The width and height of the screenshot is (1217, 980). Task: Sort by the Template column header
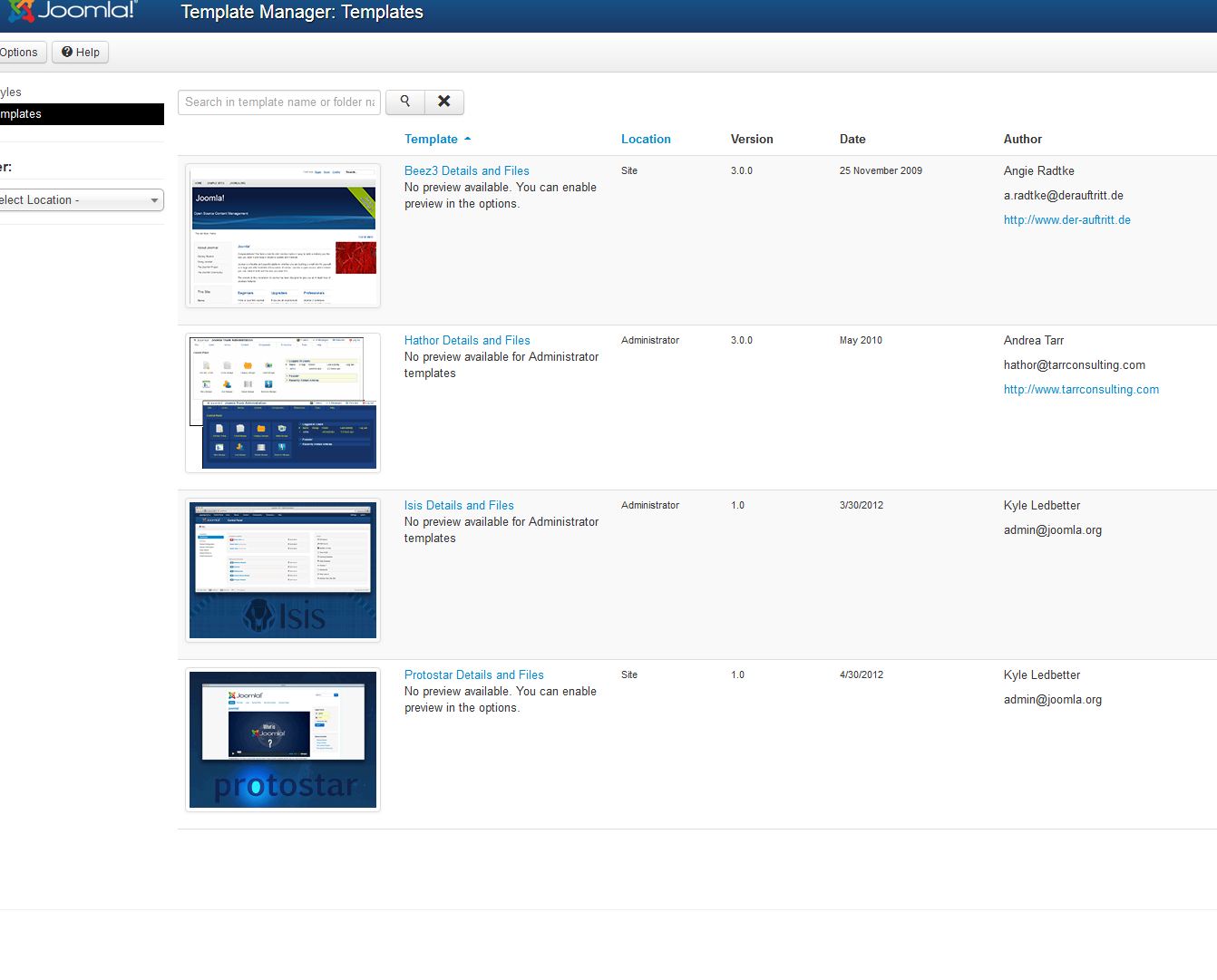point(431,139)
